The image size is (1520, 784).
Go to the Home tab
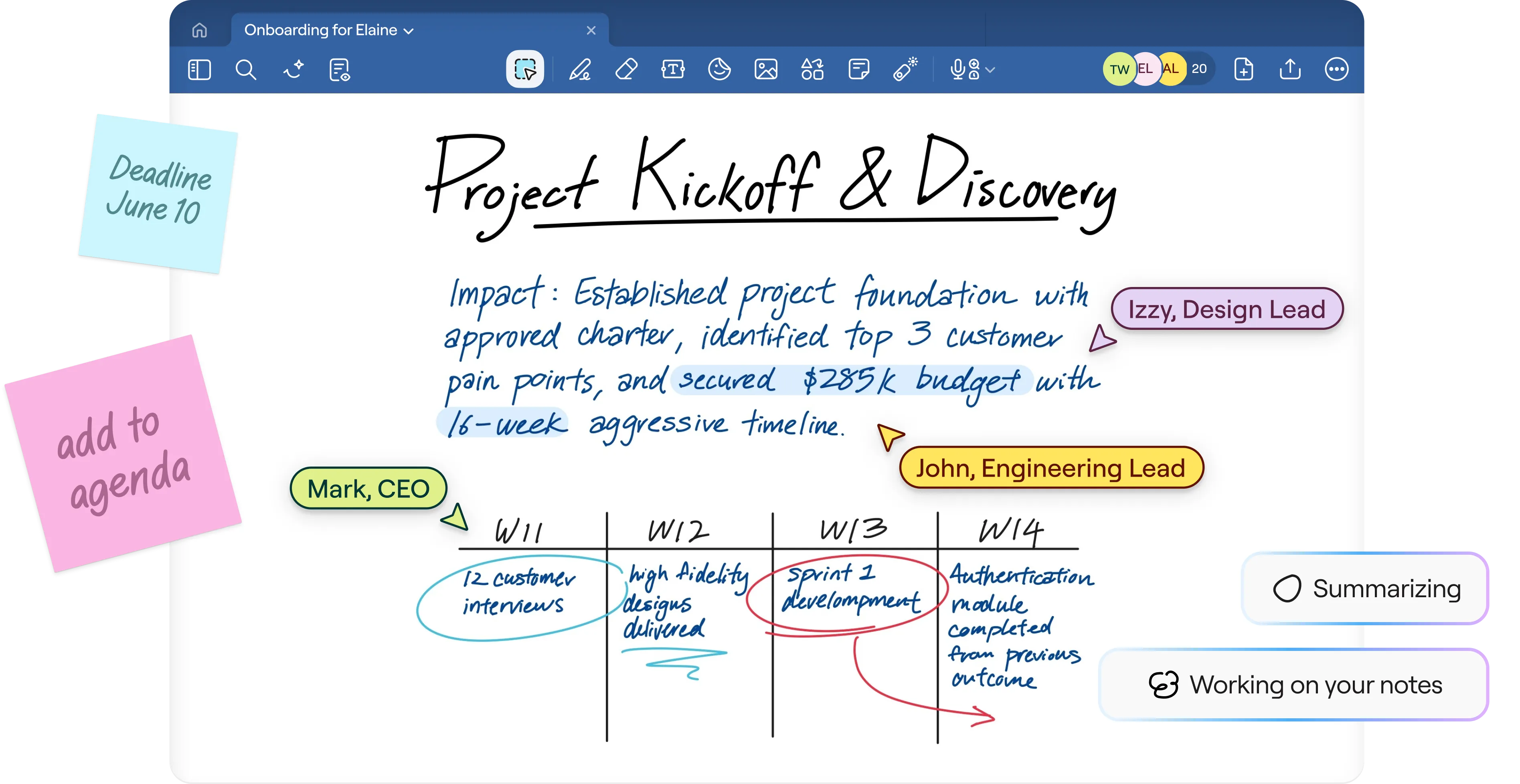pyautogui.click(x=199, y=30)
